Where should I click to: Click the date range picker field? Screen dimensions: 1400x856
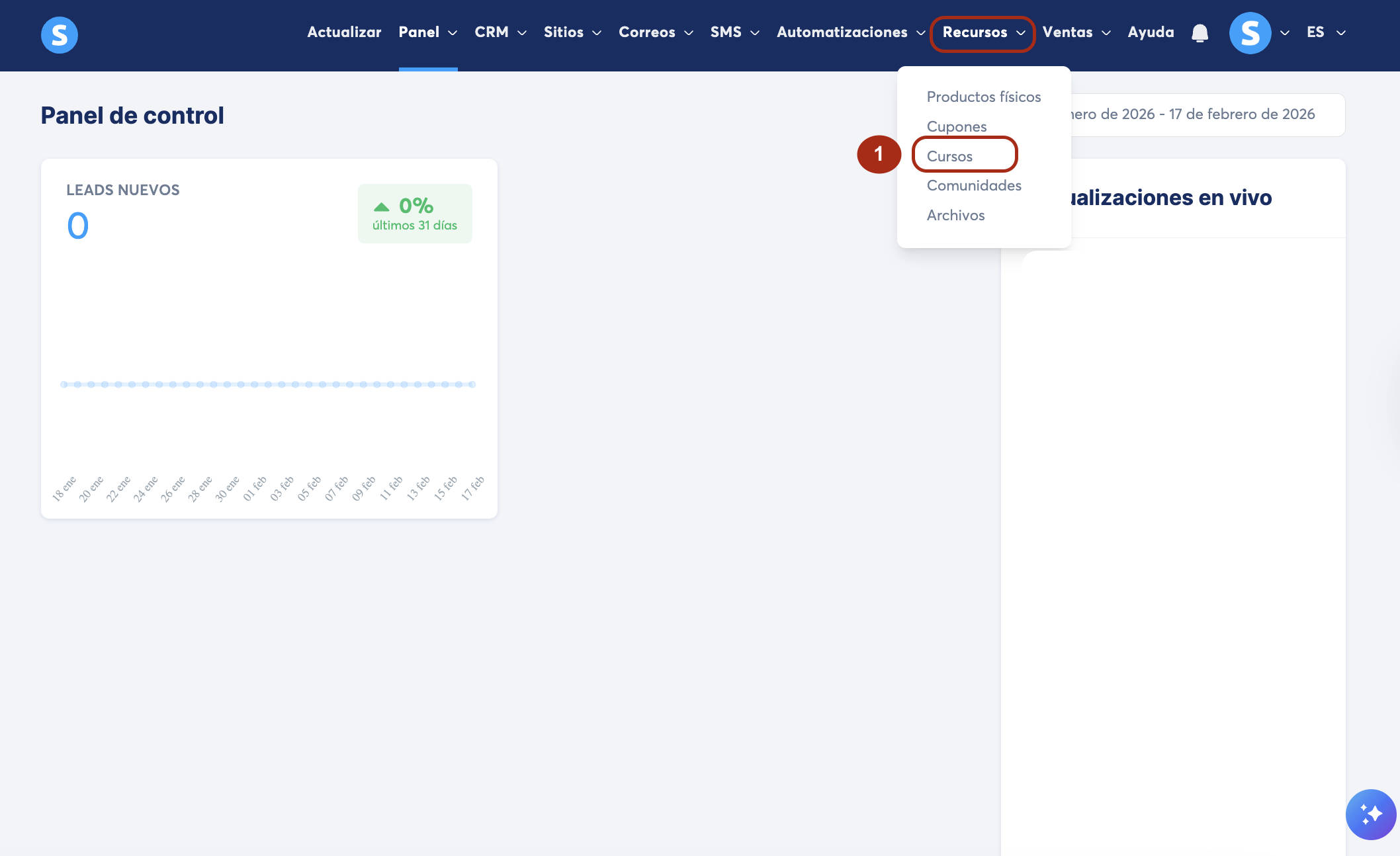pos(1204,114)
